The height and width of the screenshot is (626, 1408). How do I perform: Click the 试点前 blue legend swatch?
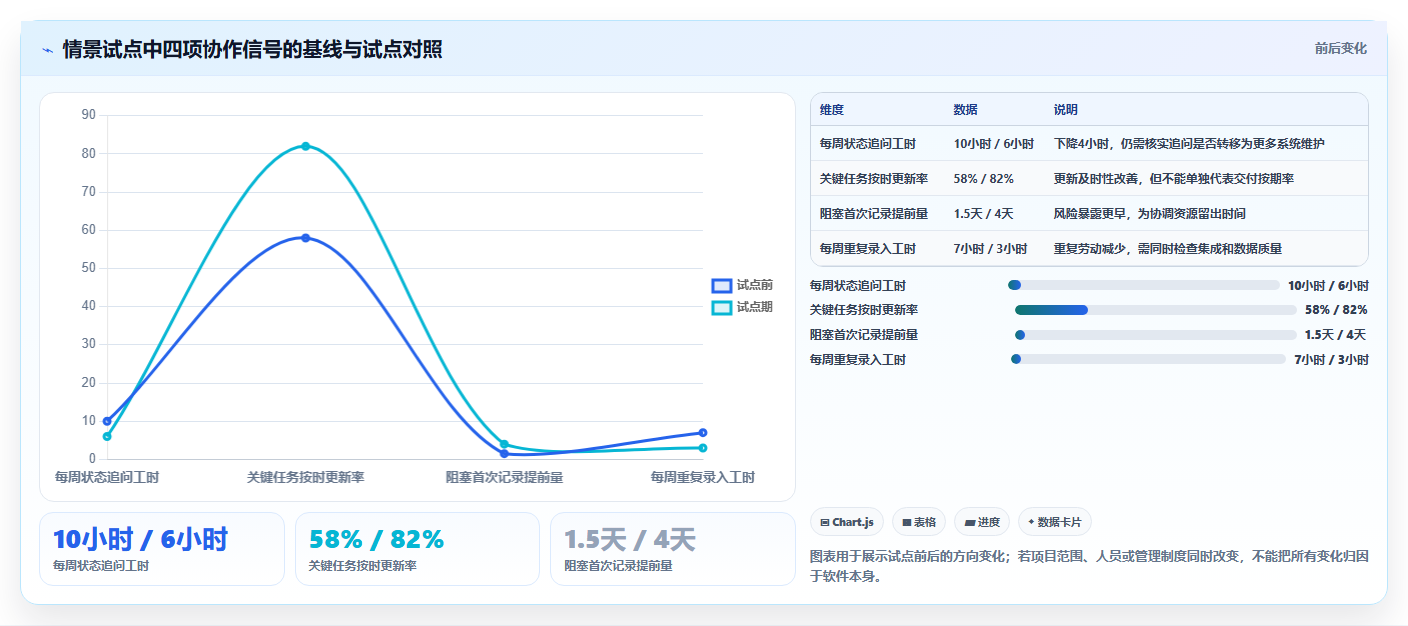pyautogui.click(x=722, y=286)
